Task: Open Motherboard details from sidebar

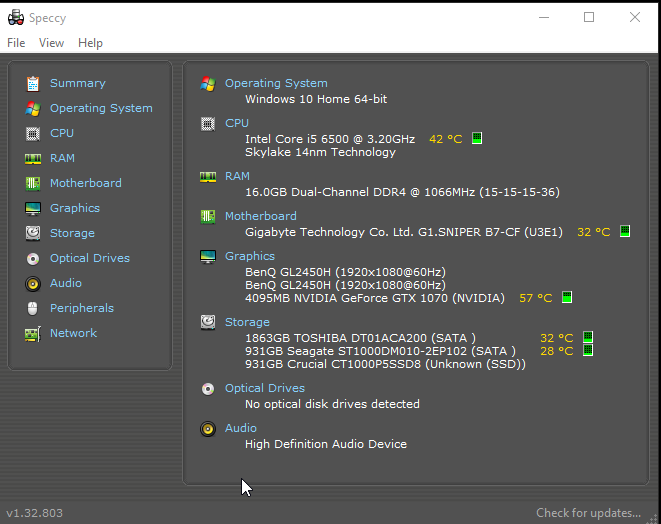Action: [86, 183]
